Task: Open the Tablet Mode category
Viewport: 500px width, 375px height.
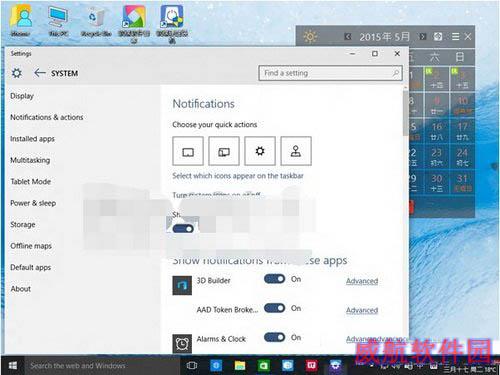Action: coord(31,182)
